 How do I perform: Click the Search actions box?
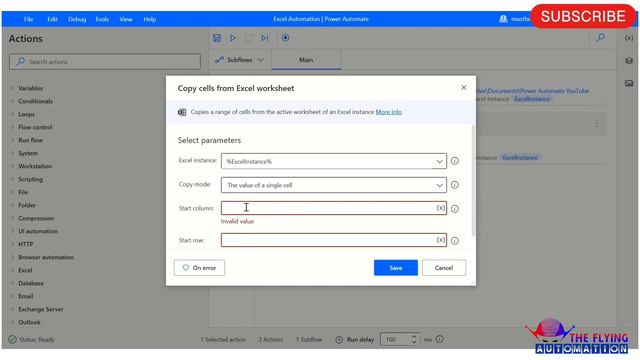pos(105,62)
